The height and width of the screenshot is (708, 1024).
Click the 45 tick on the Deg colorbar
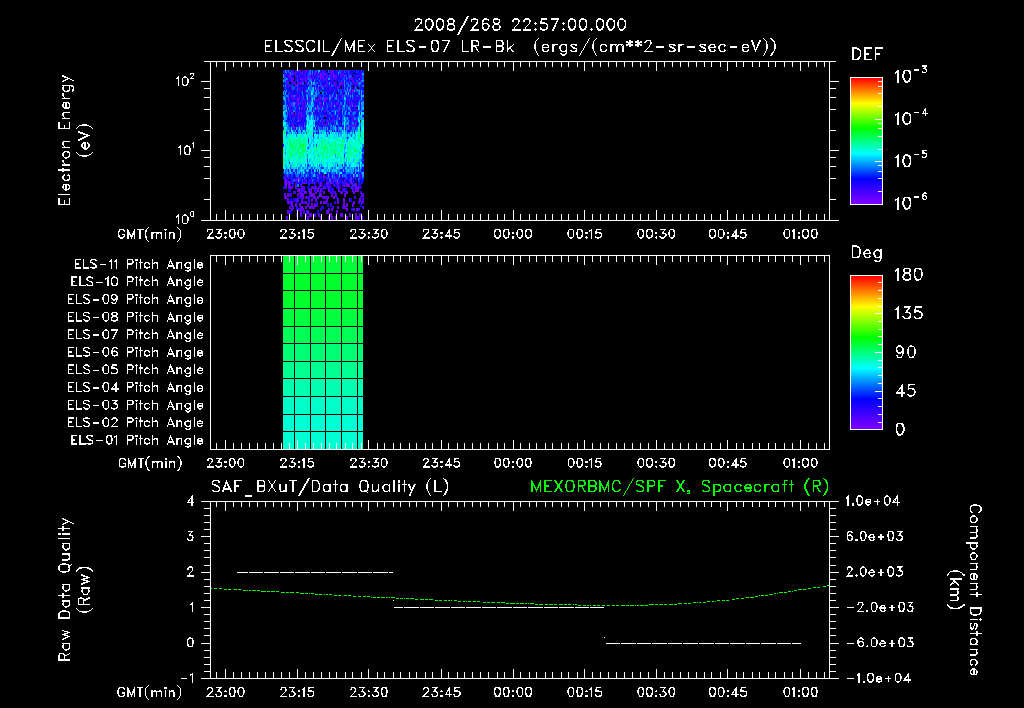[x=906, y=391]
